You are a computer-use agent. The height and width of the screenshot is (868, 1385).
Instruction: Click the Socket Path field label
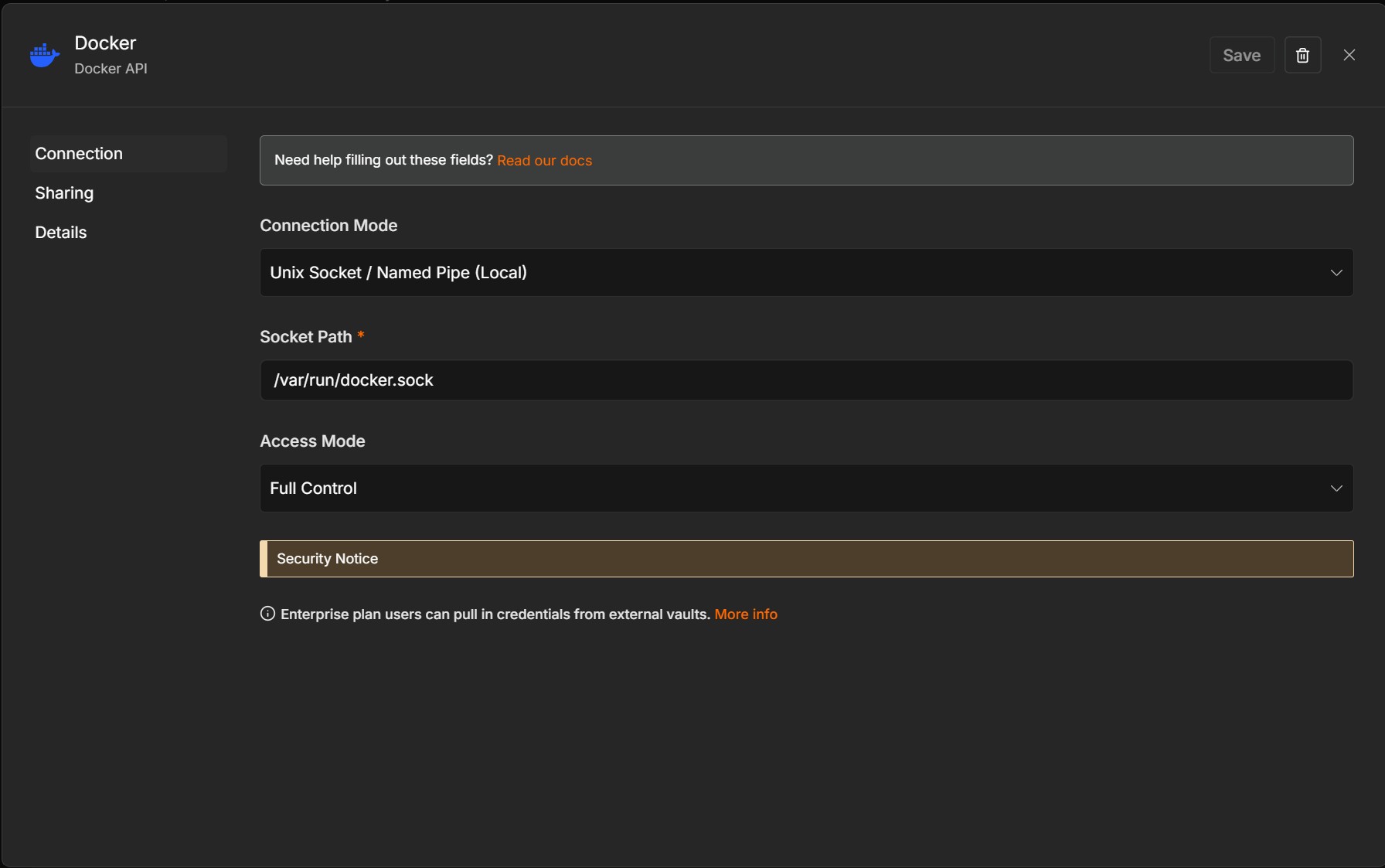306,336
